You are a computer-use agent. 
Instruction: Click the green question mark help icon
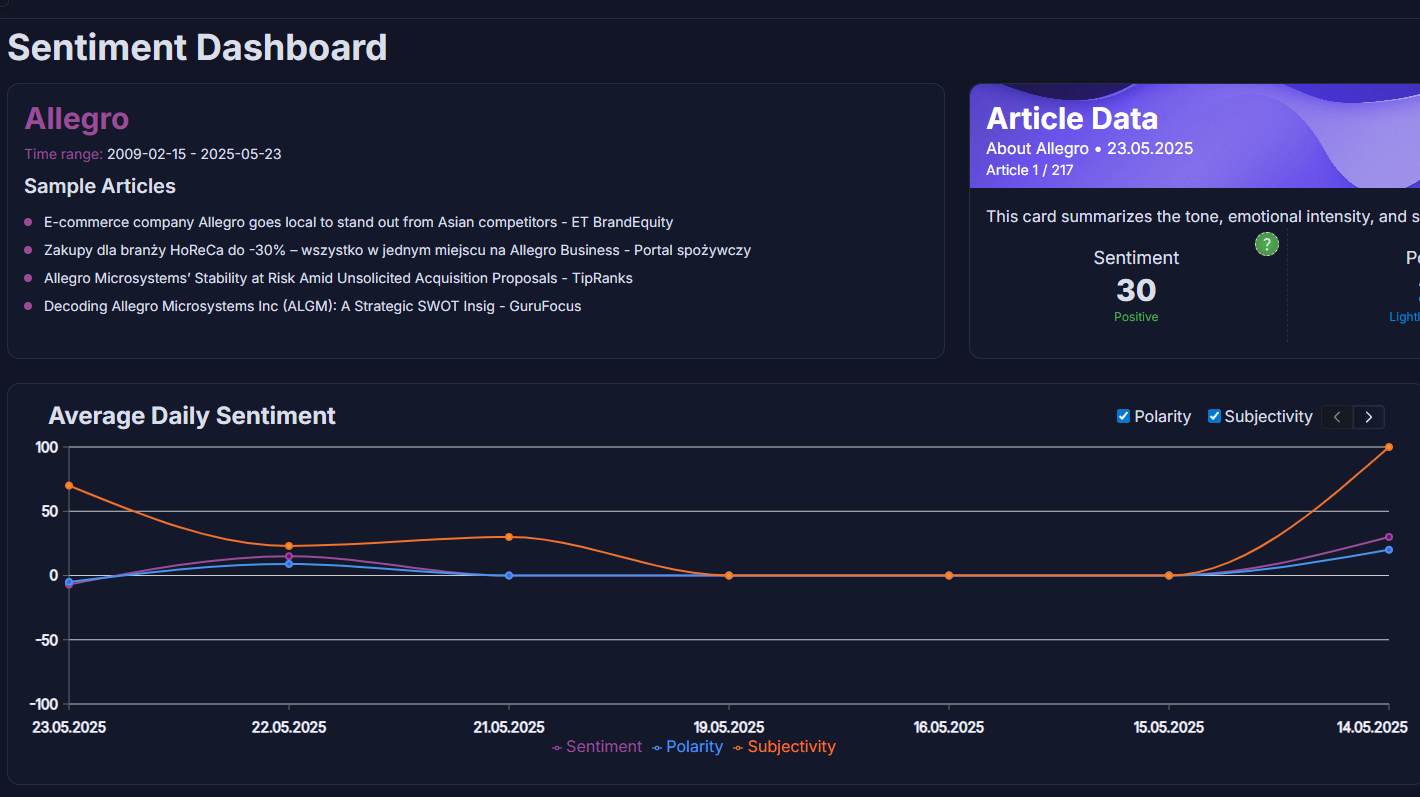(x=1267, y=244)
